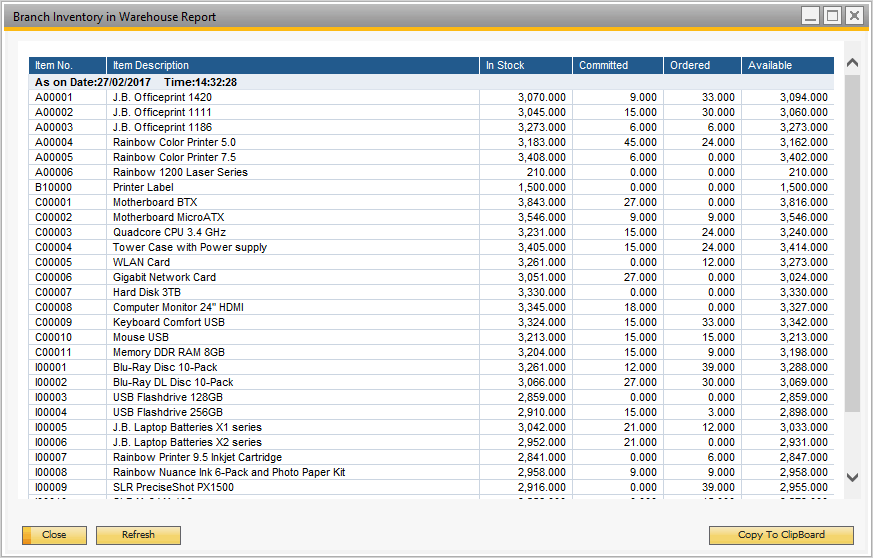
Task: Click the Item No. column header
Action: click(x=67, y=65)
